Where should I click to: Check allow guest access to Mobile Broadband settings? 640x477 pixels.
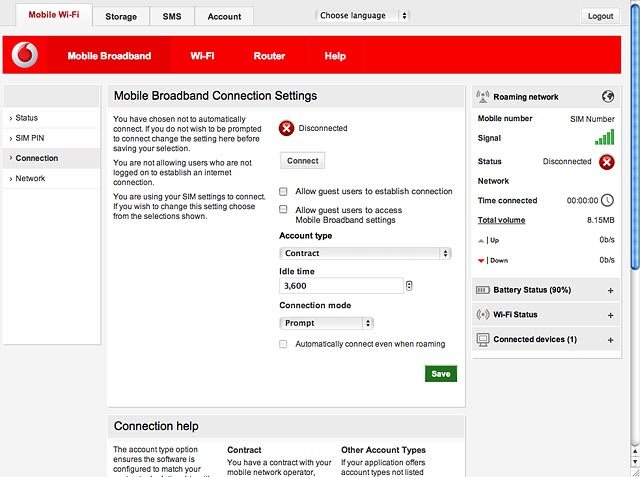[x=283, y=209]
